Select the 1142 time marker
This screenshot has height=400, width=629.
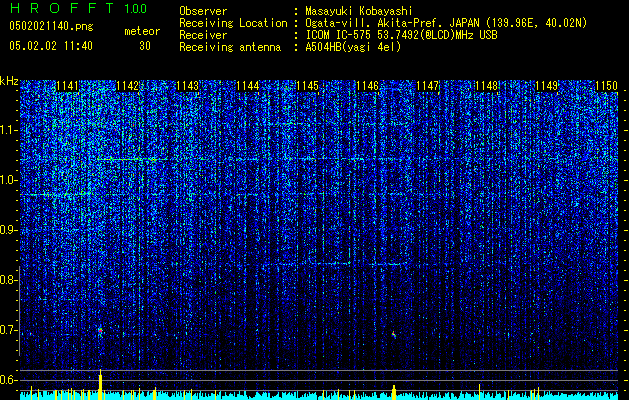tap(128, 86)
